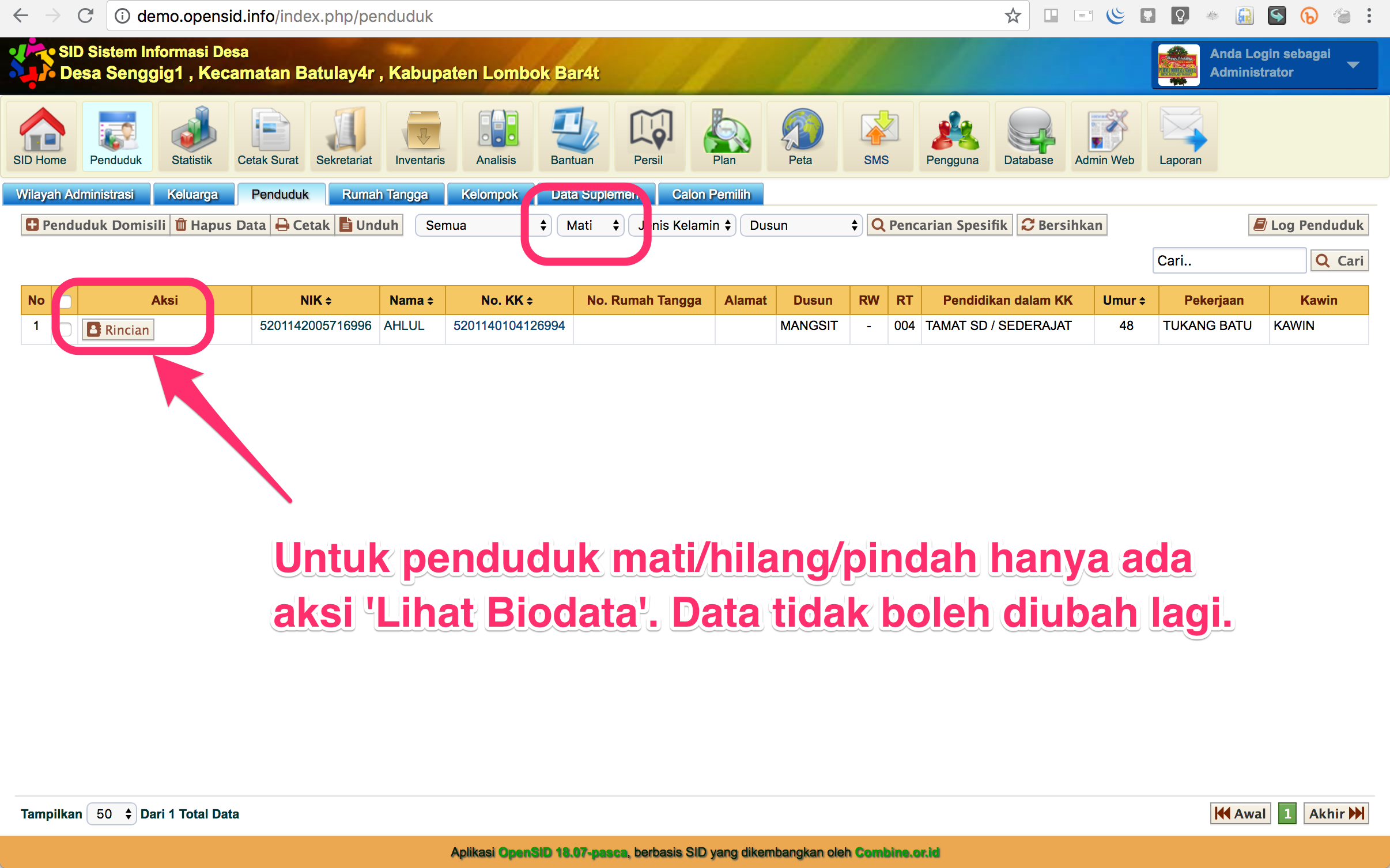
Task: Click the Laporan icon
Action: click(1181, 137)
